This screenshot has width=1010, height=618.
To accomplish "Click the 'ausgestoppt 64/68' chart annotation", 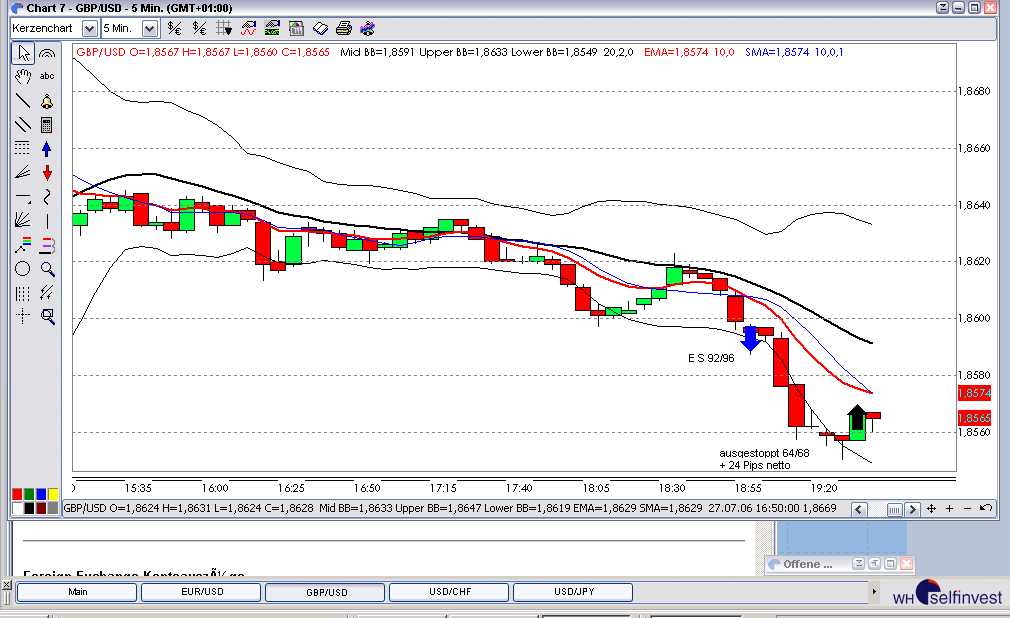I will coord(764,453).
